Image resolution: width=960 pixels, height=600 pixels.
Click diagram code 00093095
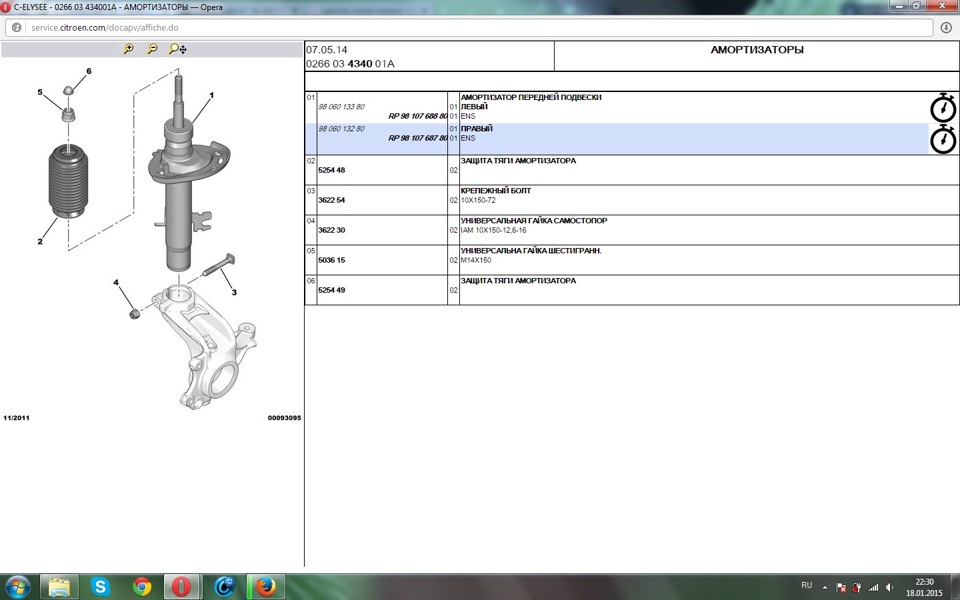(x=284, y=418)
